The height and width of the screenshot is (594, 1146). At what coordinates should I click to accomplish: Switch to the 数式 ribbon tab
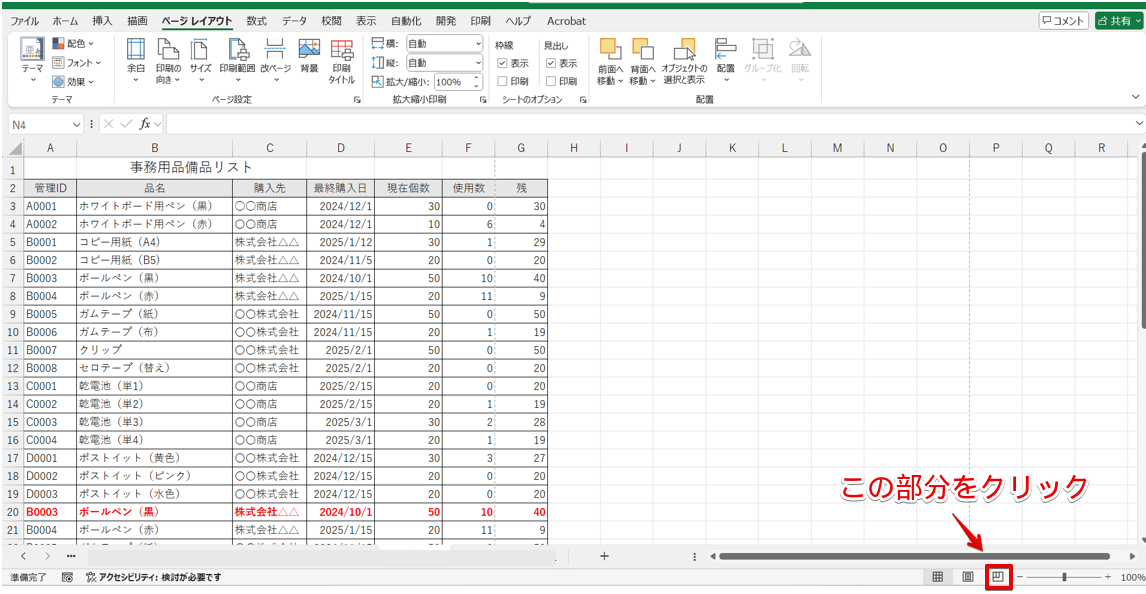point(256,21)
